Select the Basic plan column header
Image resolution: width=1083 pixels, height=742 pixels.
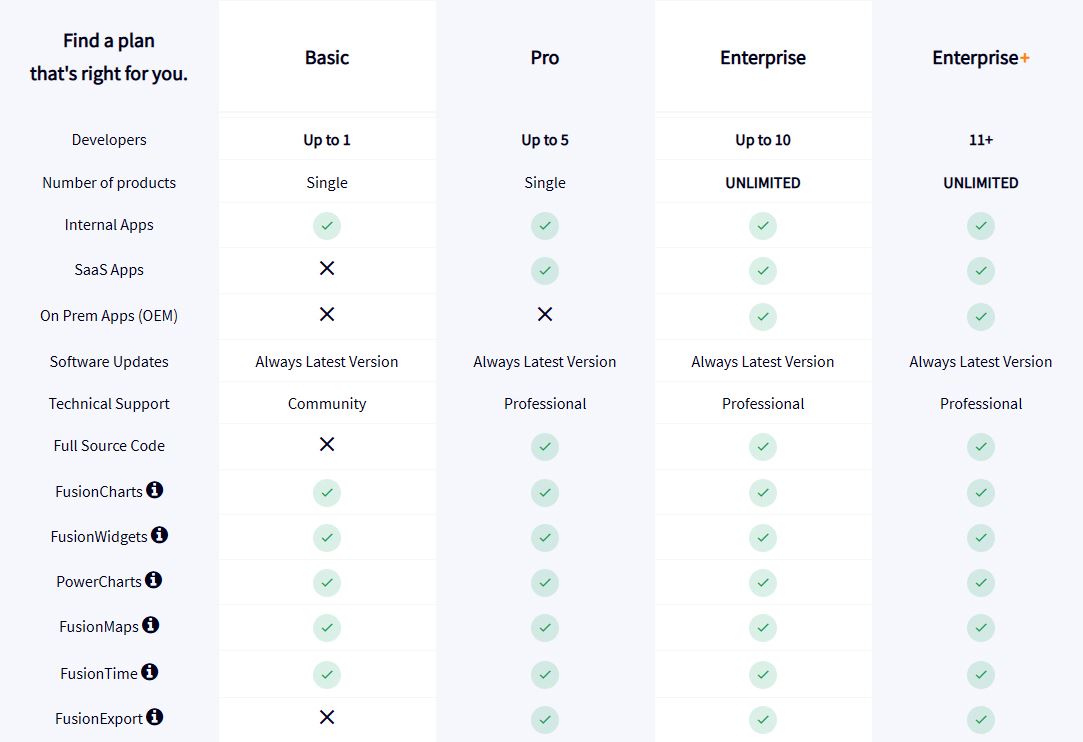(x=327, y=57)
